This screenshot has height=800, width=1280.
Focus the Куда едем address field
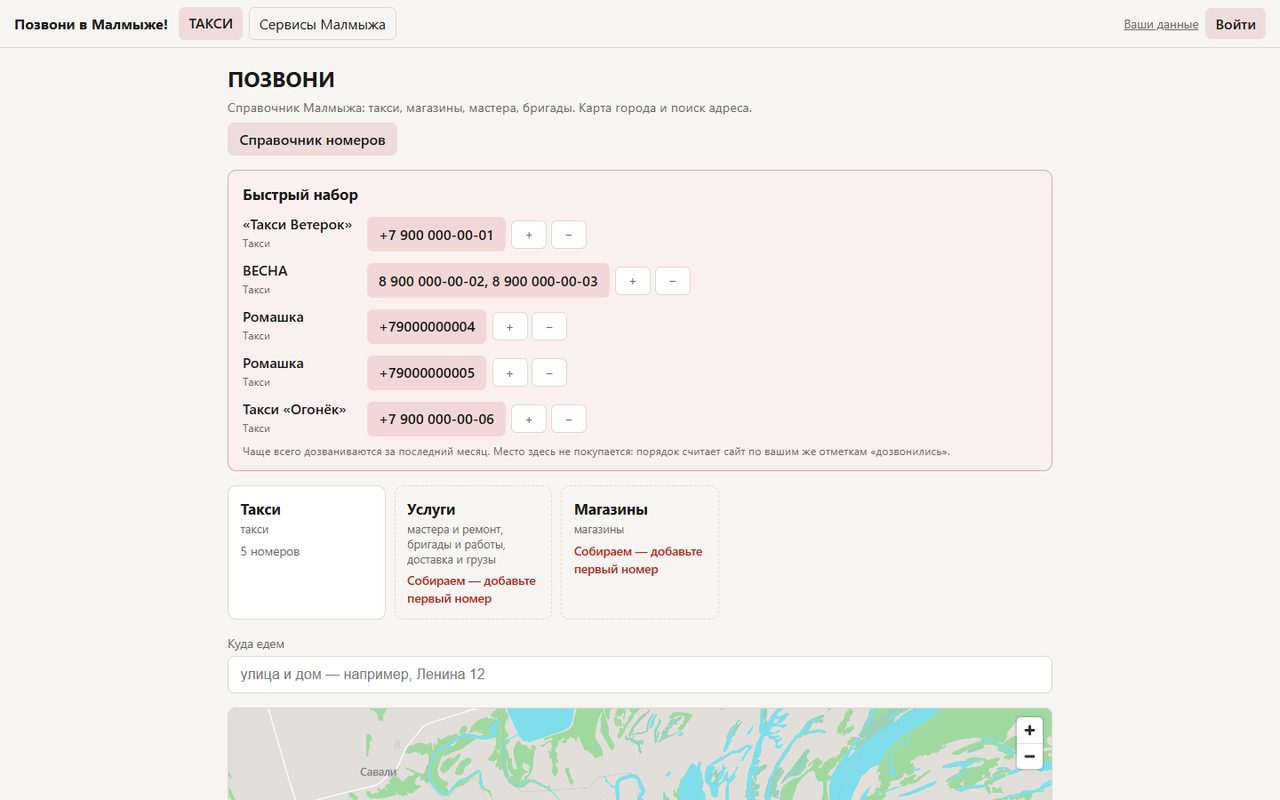tap(640, 674)
